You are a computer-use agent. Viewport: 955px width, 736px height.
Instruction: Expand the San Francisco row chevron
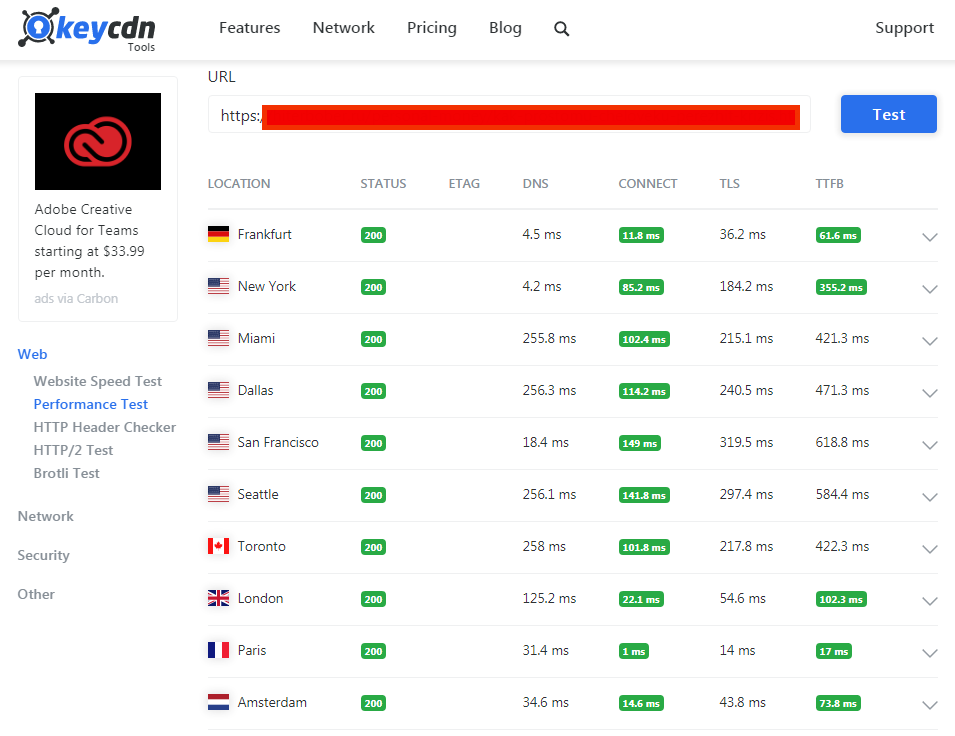click(x=929, y=445)
